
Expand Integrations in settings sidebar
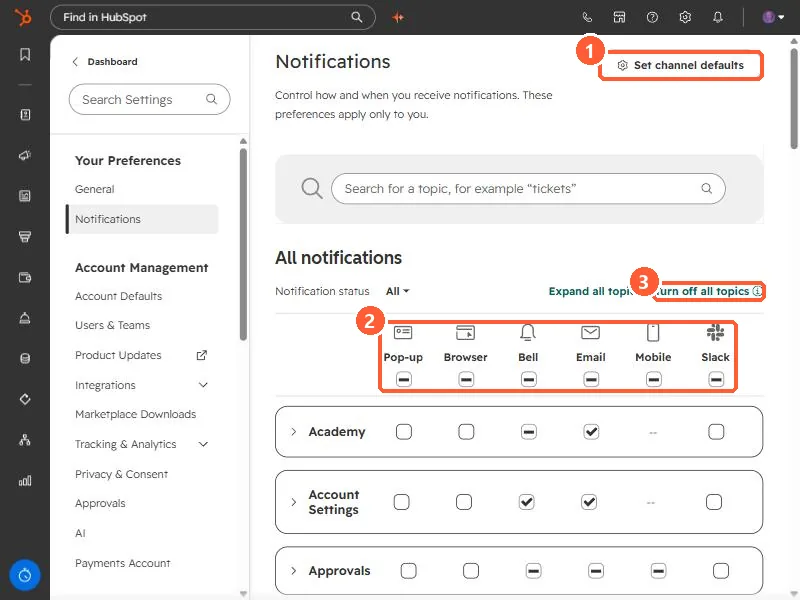click(x=203, y=385)
